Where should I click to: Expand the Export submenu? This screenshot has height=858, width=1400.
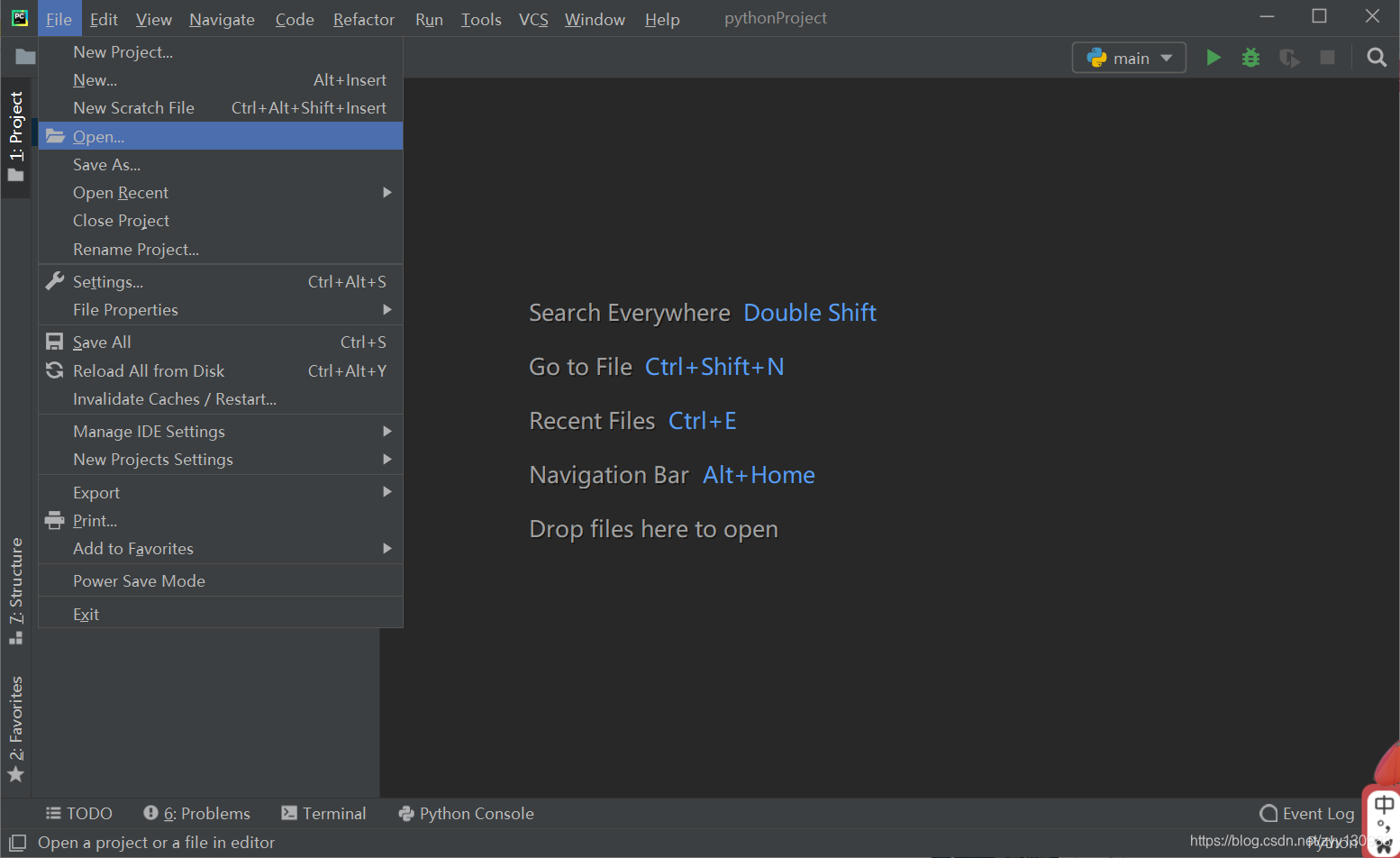(x=221, y=492)
